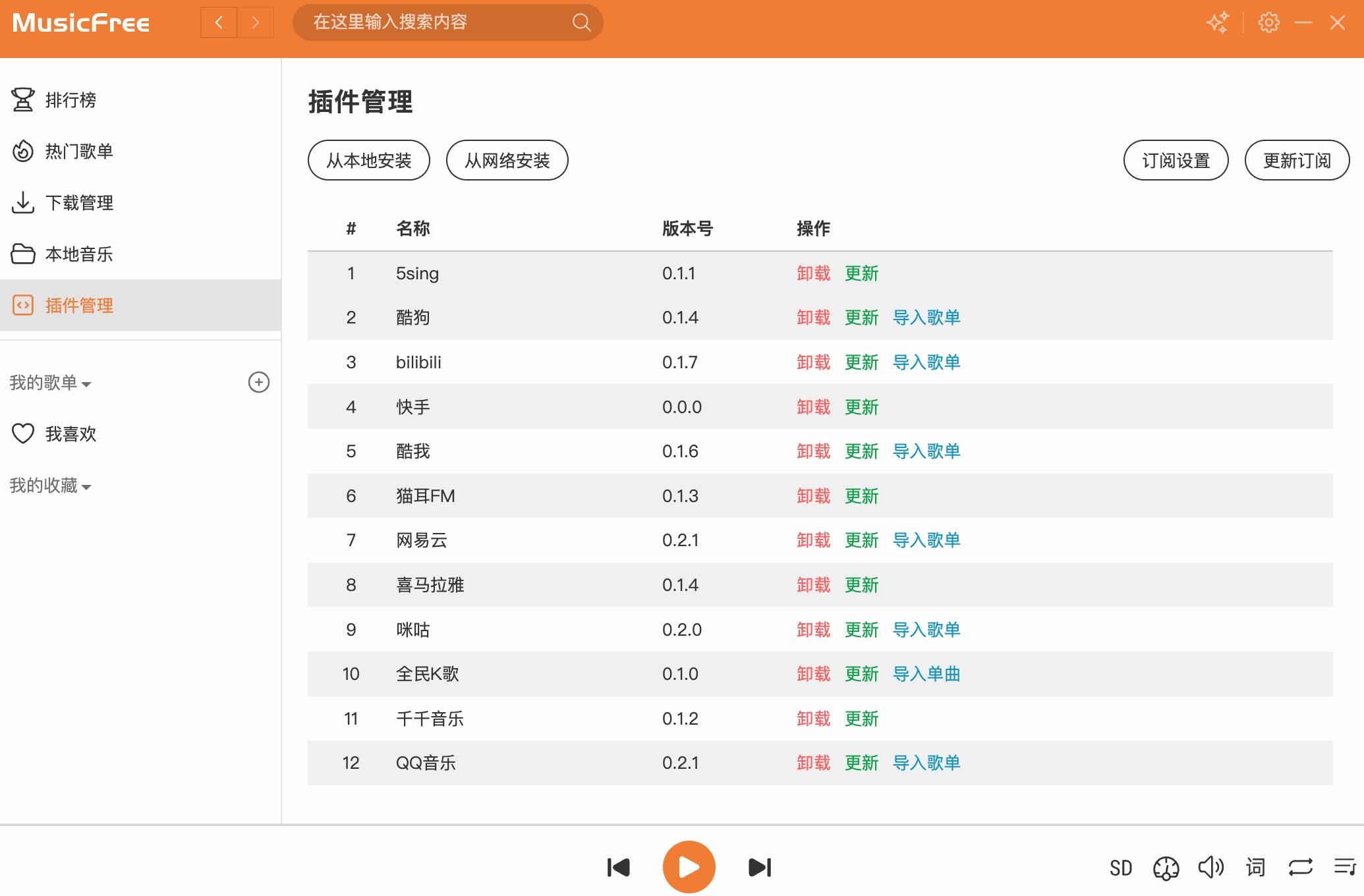Open 本地音乐 in sidebar
This screenshot has height=896, width=1364.
tap(140, 254)
